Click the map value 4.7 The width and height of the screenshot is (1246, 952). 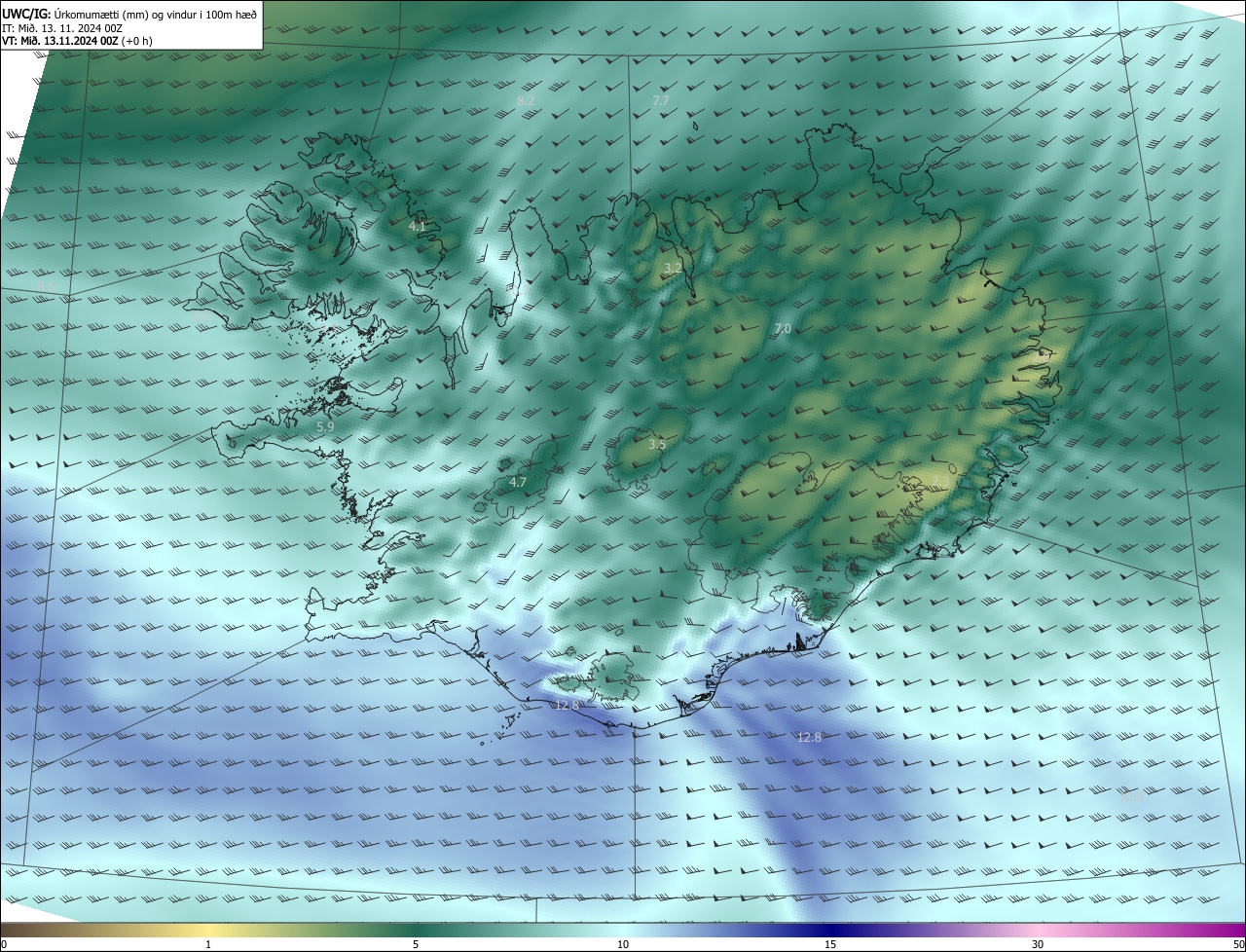tap(518, 482)
